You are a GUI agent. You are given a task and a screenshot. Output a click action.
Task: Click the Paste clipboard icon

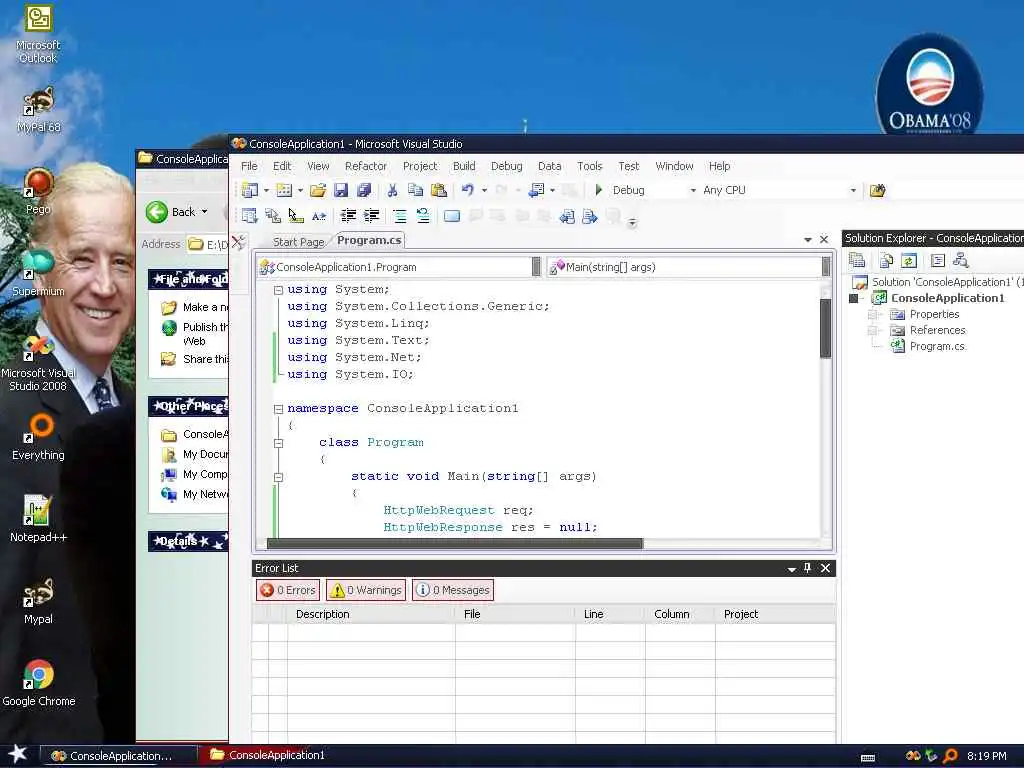[x=439, y=190]
